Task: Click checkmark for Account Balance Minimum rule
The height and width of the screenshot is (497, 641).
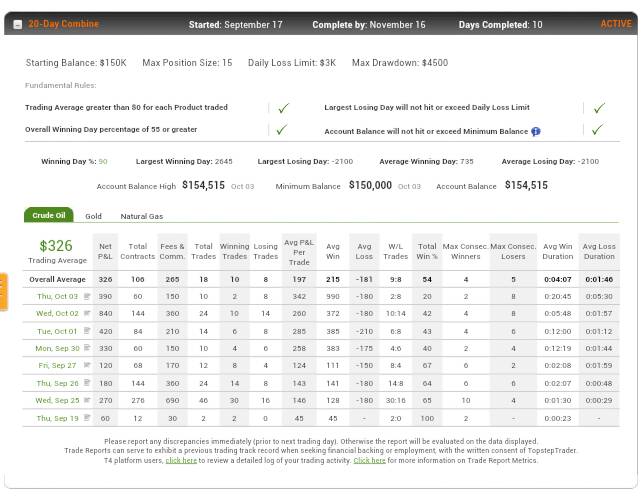Action: [597, 130]
